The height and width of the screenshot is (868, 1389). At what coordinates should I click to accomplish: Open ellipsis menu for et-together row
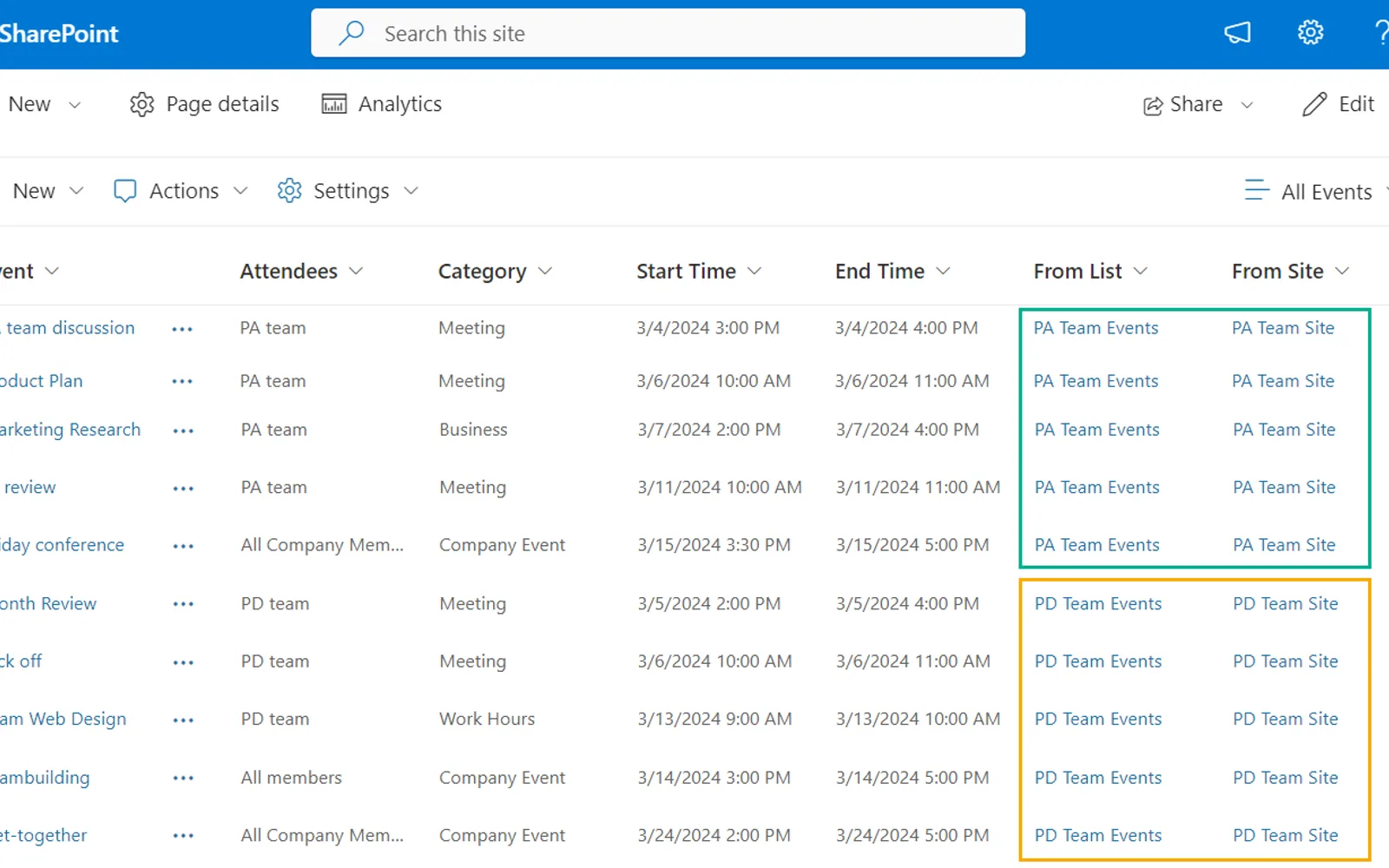(183, 837)
